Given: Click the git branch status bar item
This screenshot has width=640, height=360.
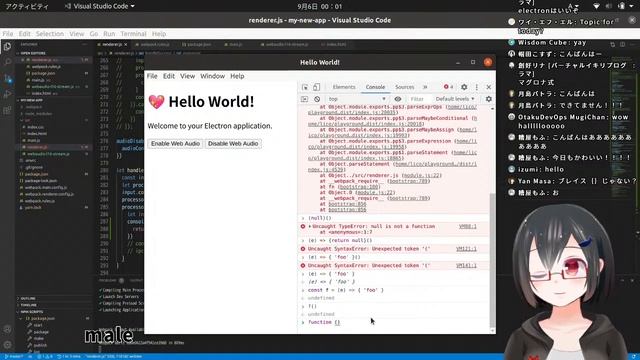Looking at the screenshot, I should coord(13,356).
